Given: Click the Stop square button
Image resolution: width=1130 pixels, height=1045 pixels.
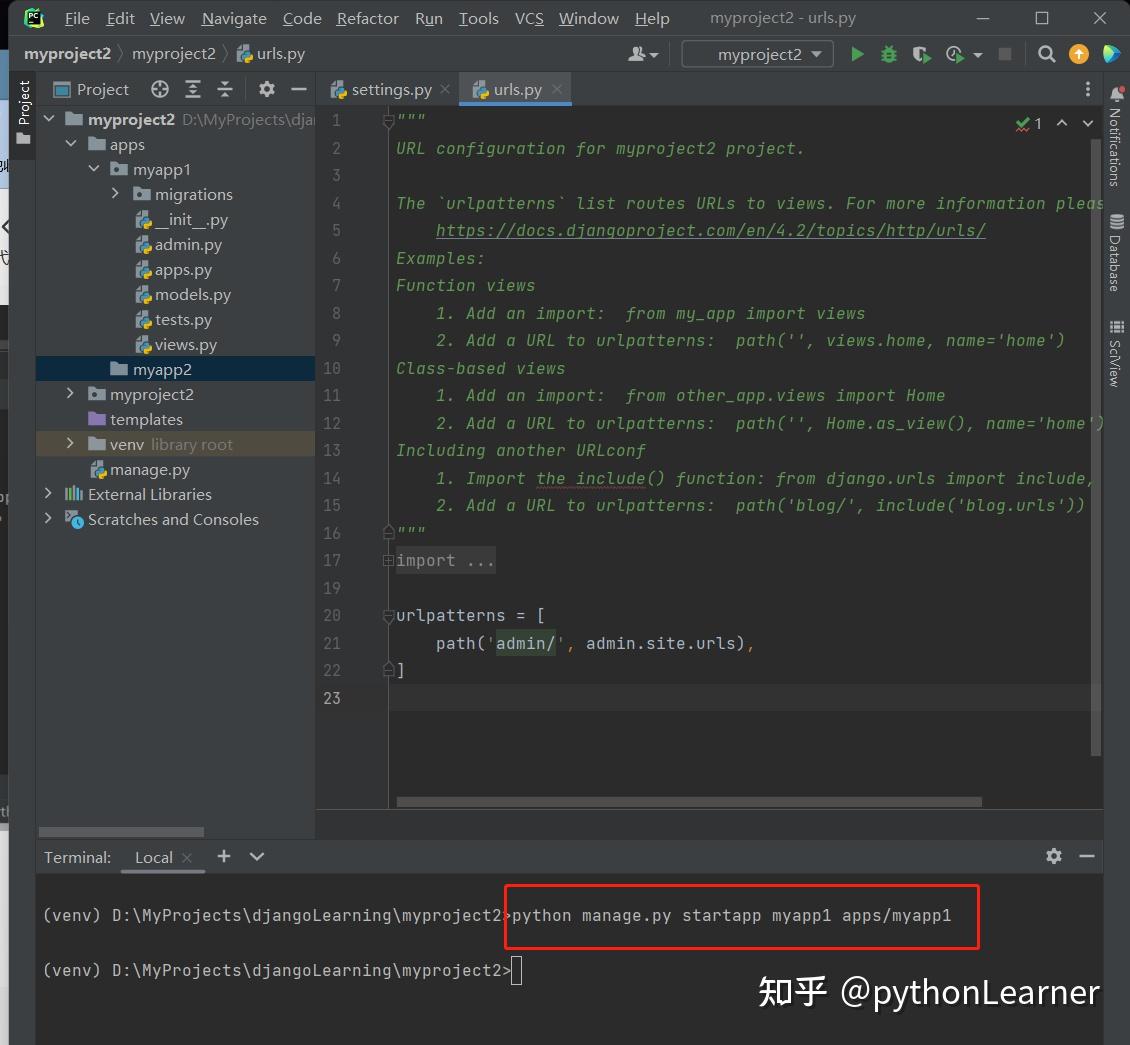Looking at the screenshot, I should pyautogui.click(x=1005, y=54).
